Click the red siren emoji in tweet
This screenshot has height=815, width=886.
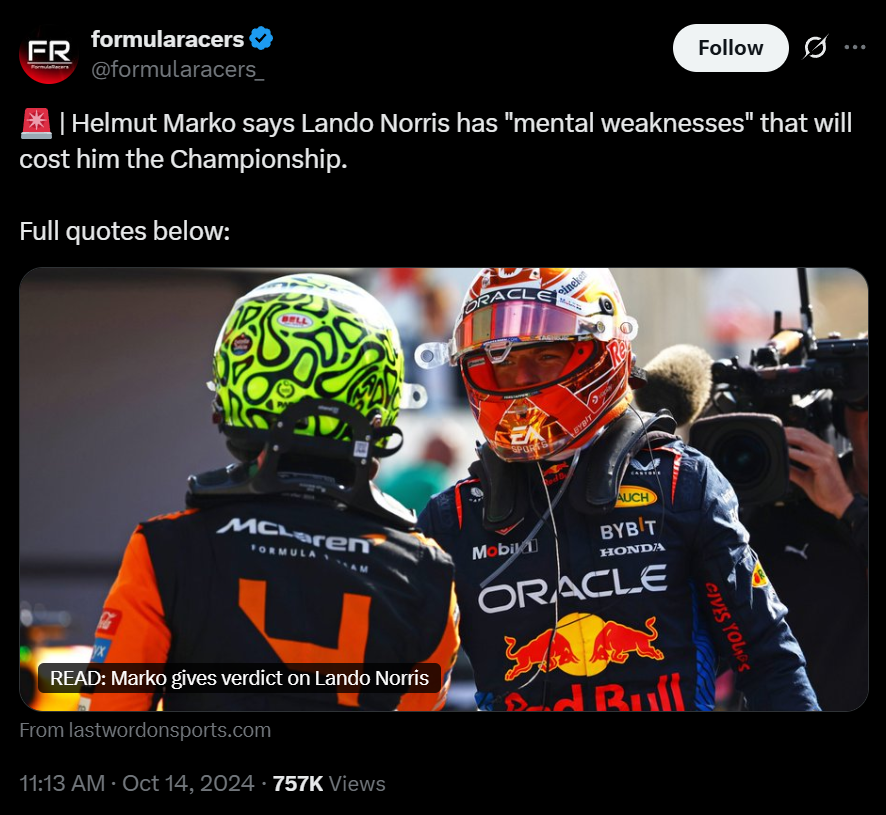coord(36,124)
